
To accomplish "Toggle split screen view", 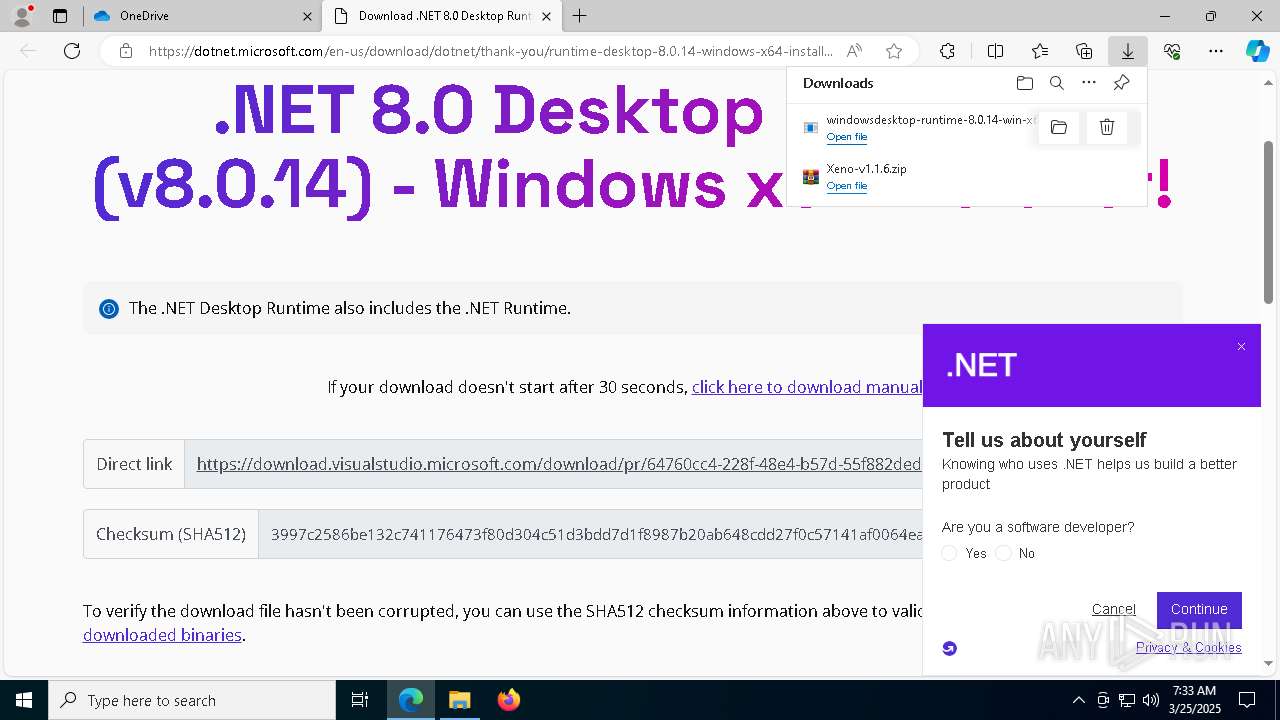I will tap(995, 51).
